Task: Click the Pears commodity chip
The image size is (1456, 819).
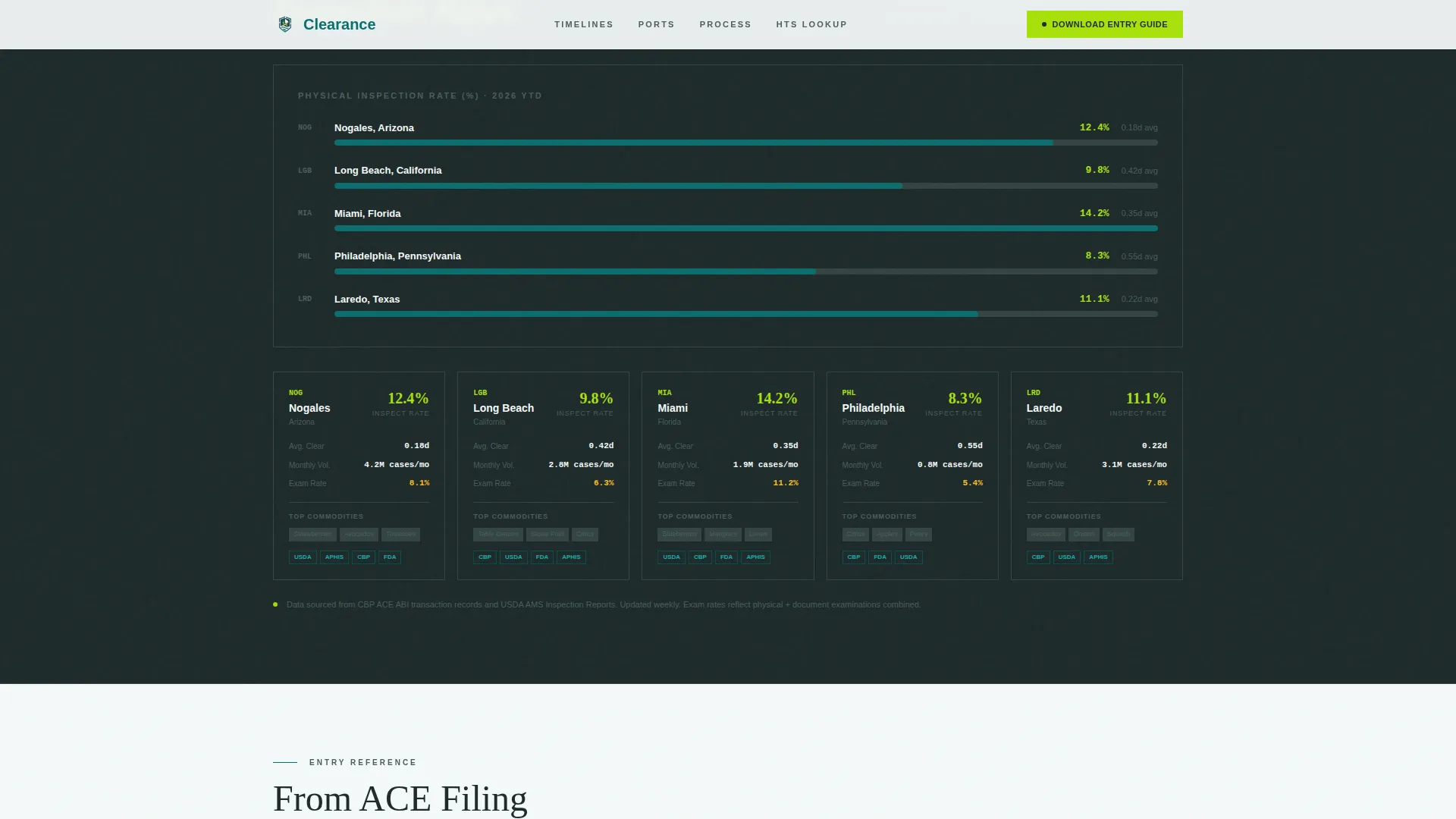Action: (x=918, y=535)
